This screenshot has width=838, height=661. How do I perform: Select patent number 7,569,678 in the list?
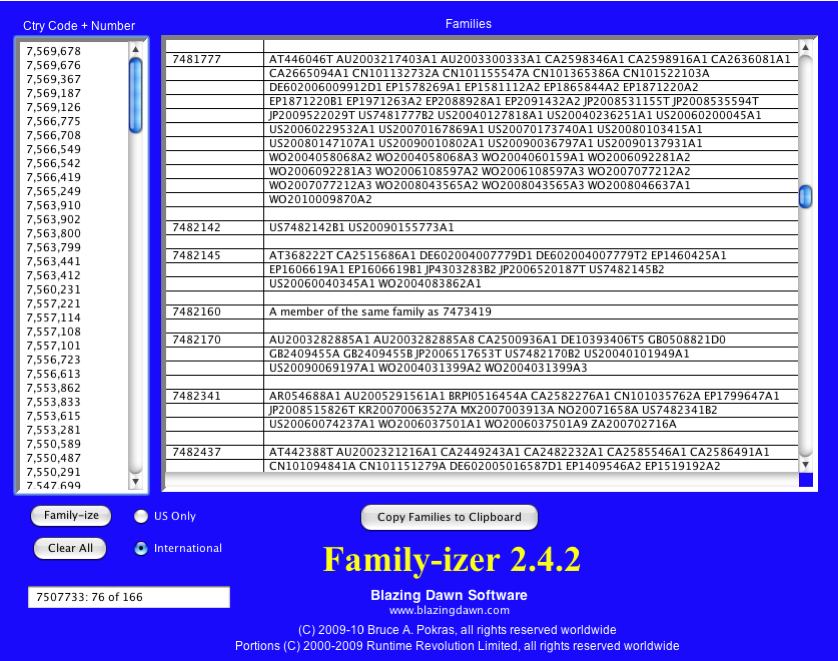[53, 51]
